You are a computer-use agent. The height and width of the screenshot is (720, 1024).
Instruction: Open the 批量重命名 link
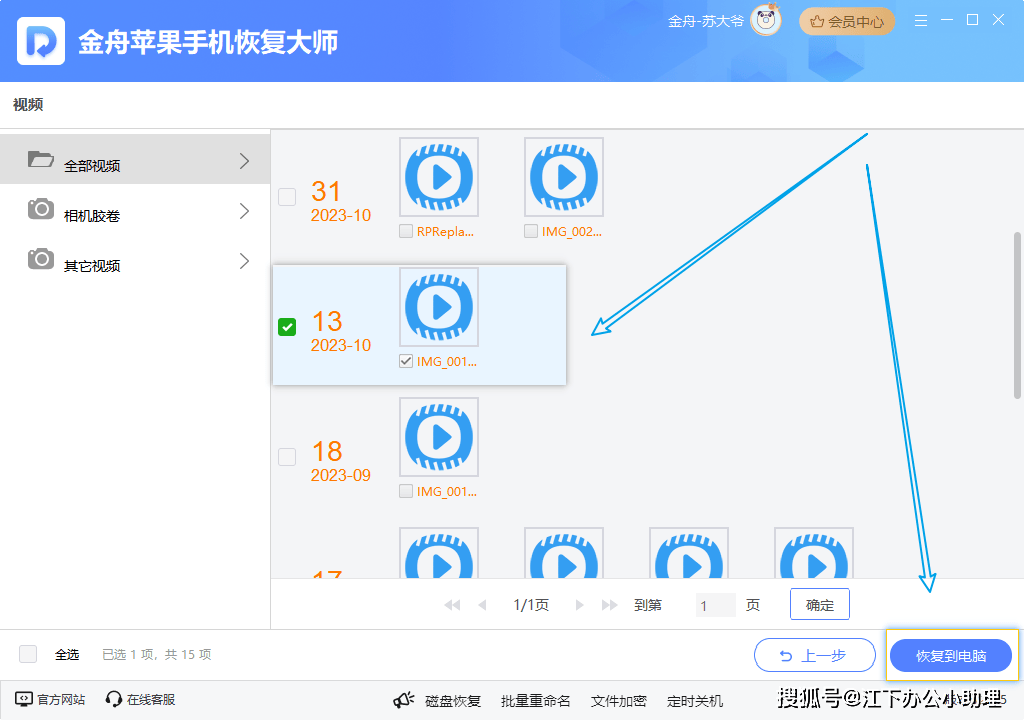tap(536, 701)
